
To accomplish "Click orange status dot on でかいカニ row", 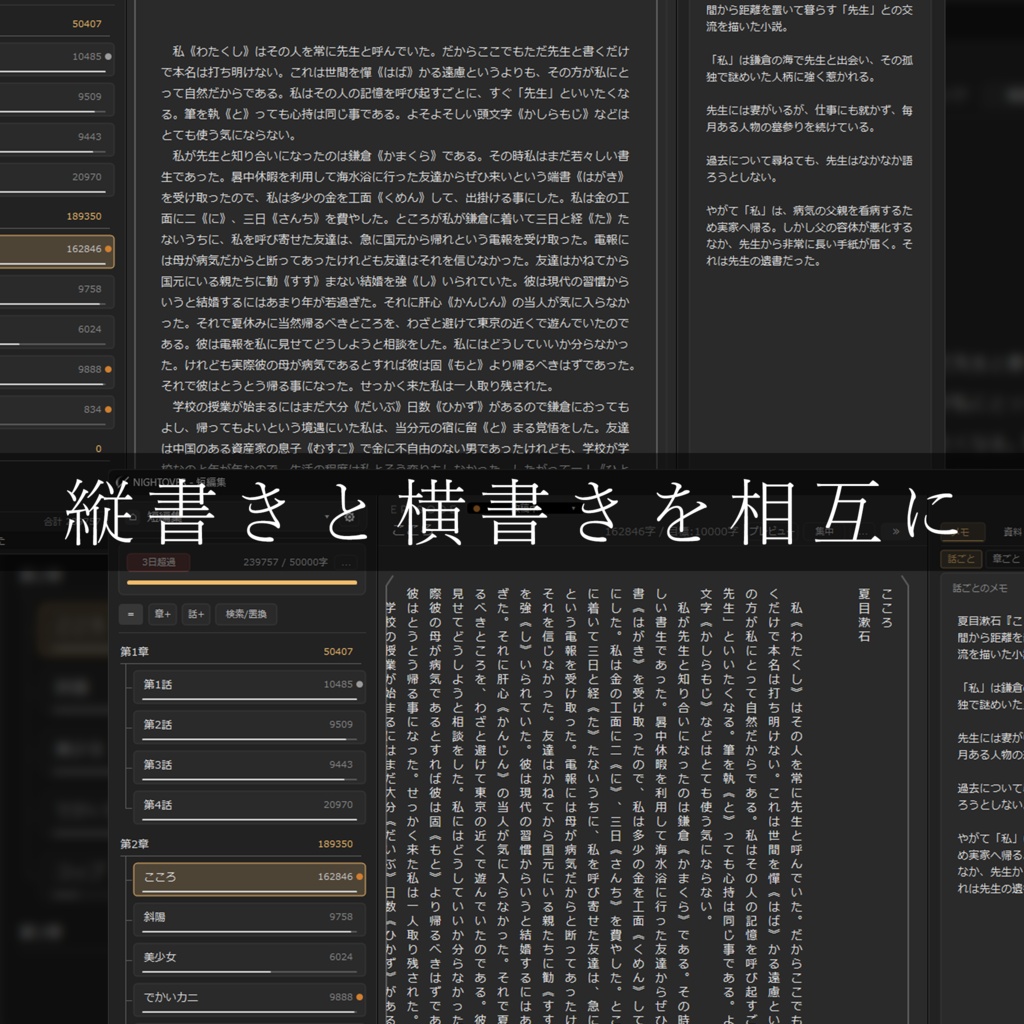I will tap(359, 997).
